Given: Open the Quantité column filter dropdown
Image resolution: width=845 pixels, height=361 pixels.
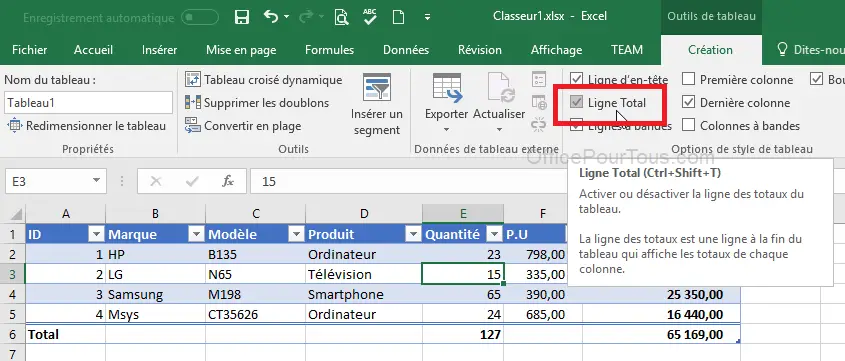Looking at the screenshot, I should tap(494, 234).
